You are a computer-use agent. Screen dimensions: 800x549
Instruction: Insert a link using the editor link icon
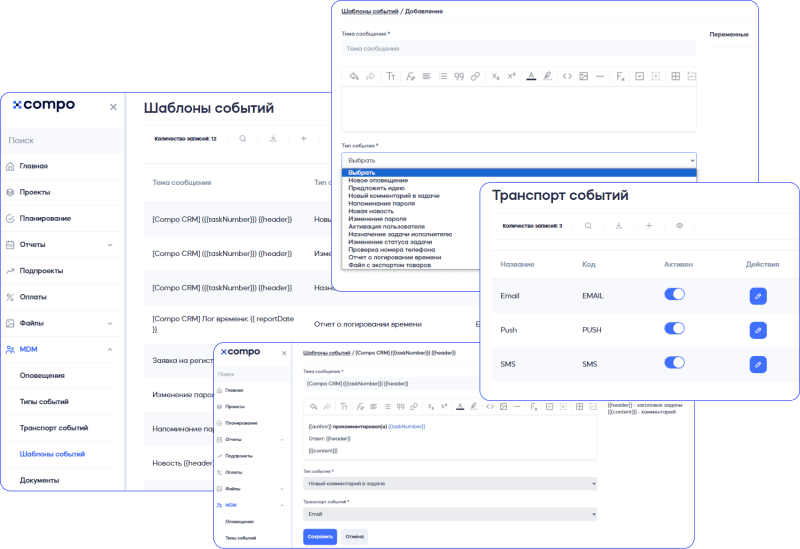tap(475, 76)
